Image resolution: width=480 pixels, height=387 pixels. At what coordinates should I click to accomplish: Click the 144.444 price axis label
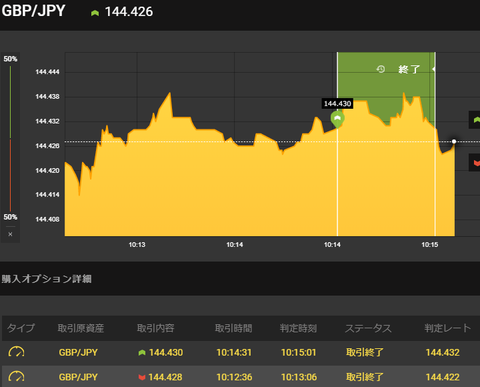pyautogui.click(x=47, y=72)
